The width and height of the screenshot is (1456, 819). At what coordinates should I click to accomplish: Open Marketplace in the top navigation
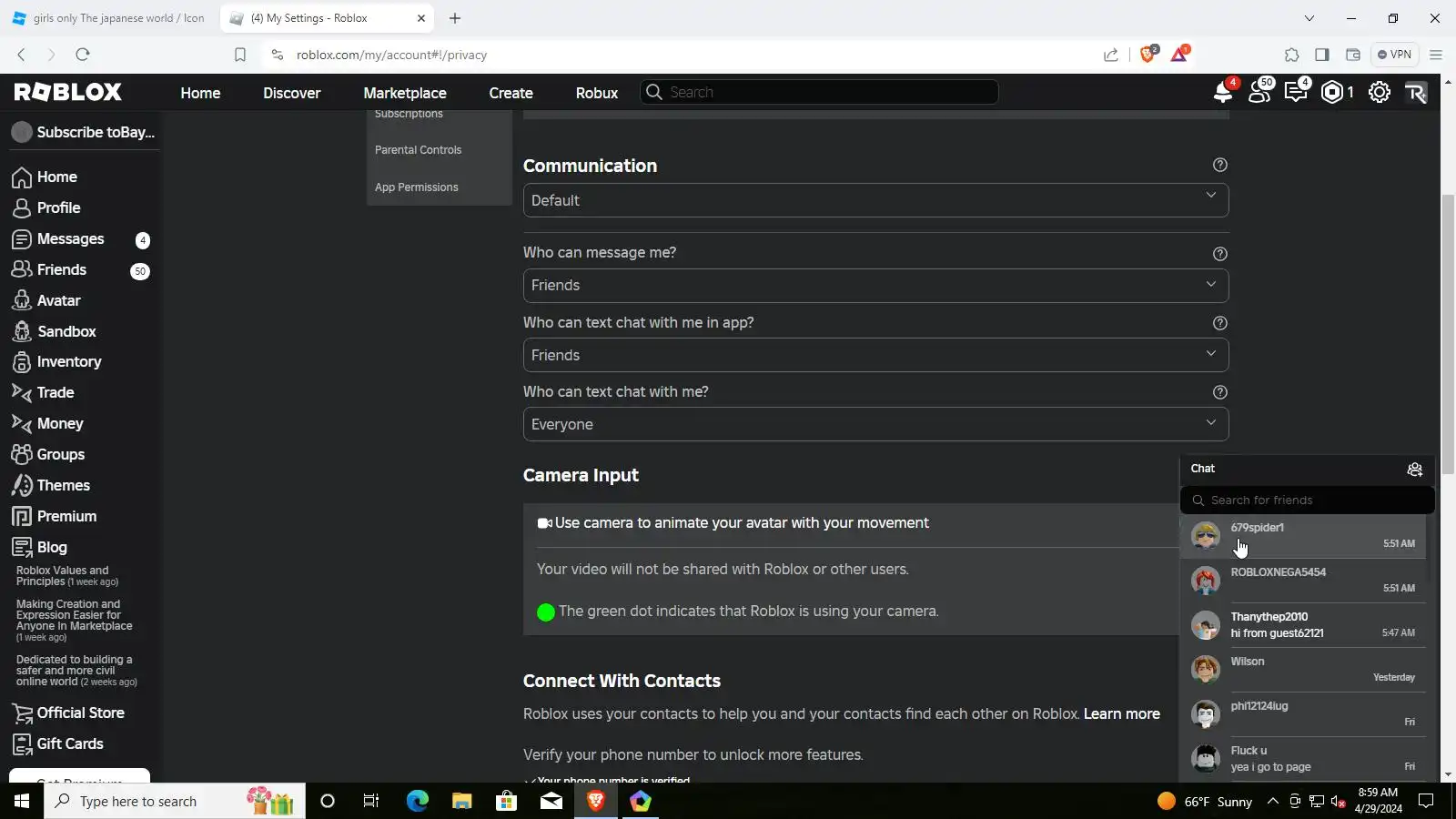pos(405,93)
